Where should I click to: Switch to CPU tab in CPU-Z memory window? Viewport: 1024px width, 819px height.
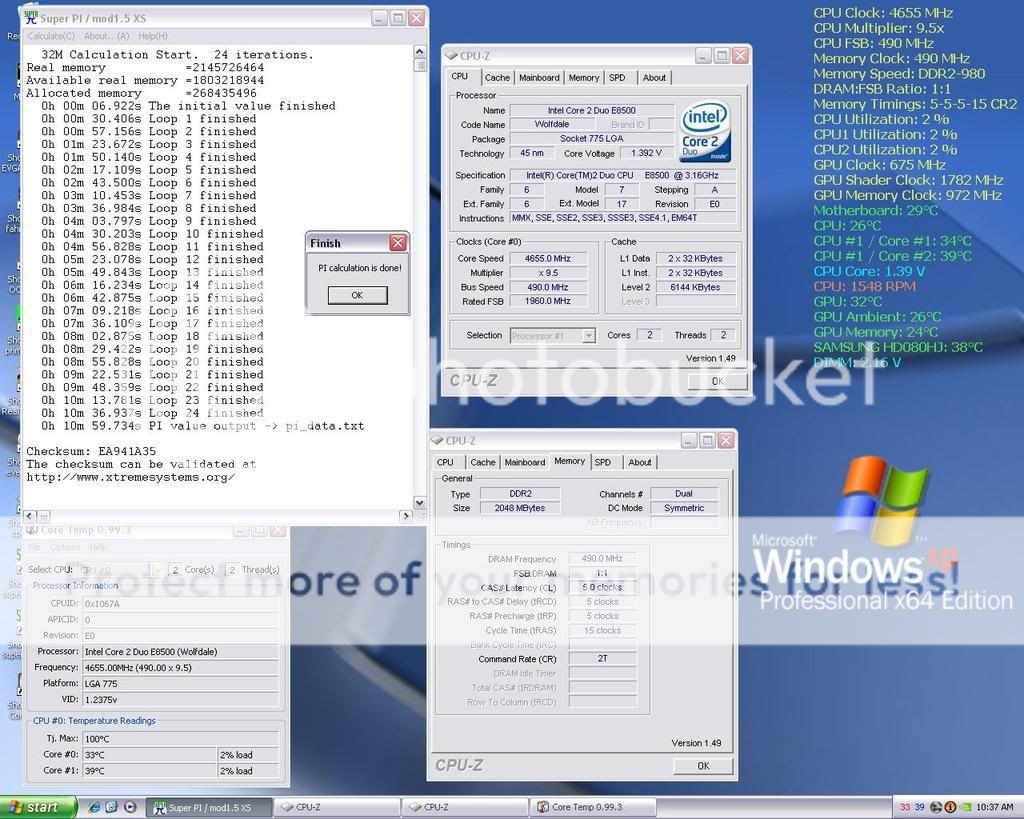point(445,462)
